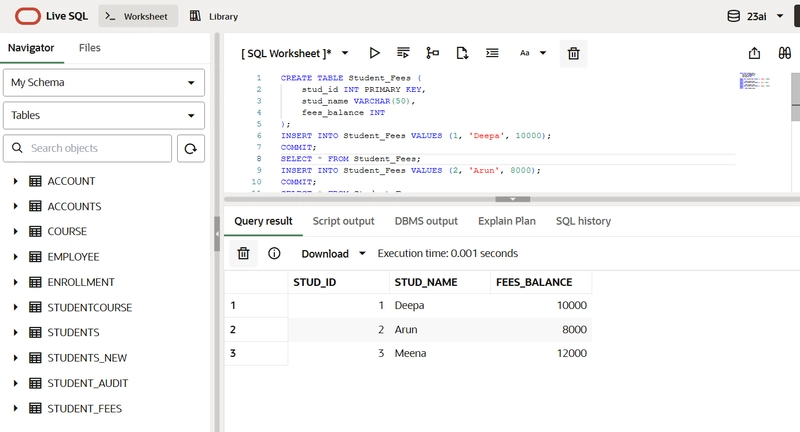The height and width of the screenshot is (432, 800).
Task: Switch to the Script output tab
Action: tap(343, 221)
